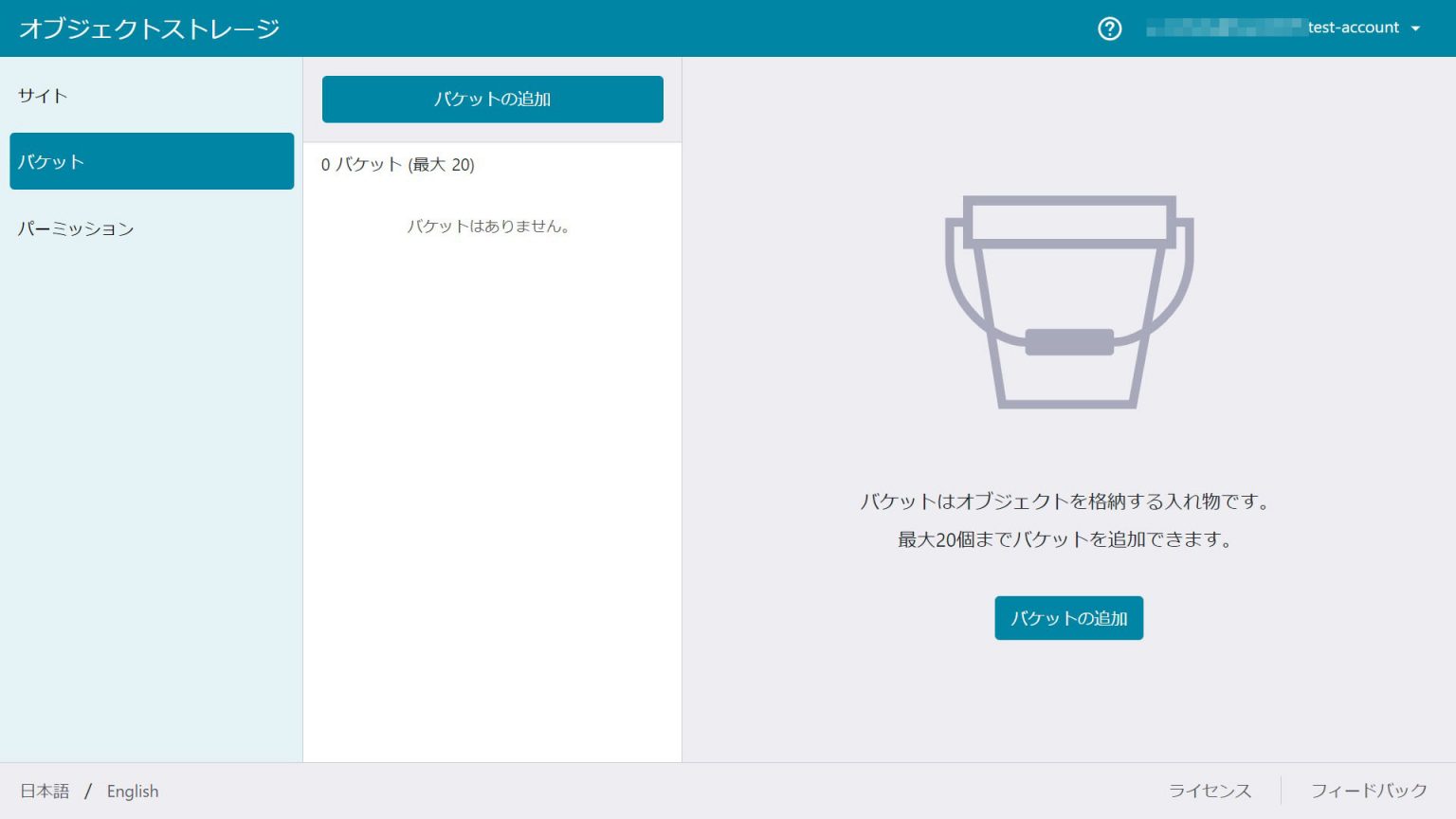Switch to the サイト section
Viewport: 1456px width, 819px height.
41,95
